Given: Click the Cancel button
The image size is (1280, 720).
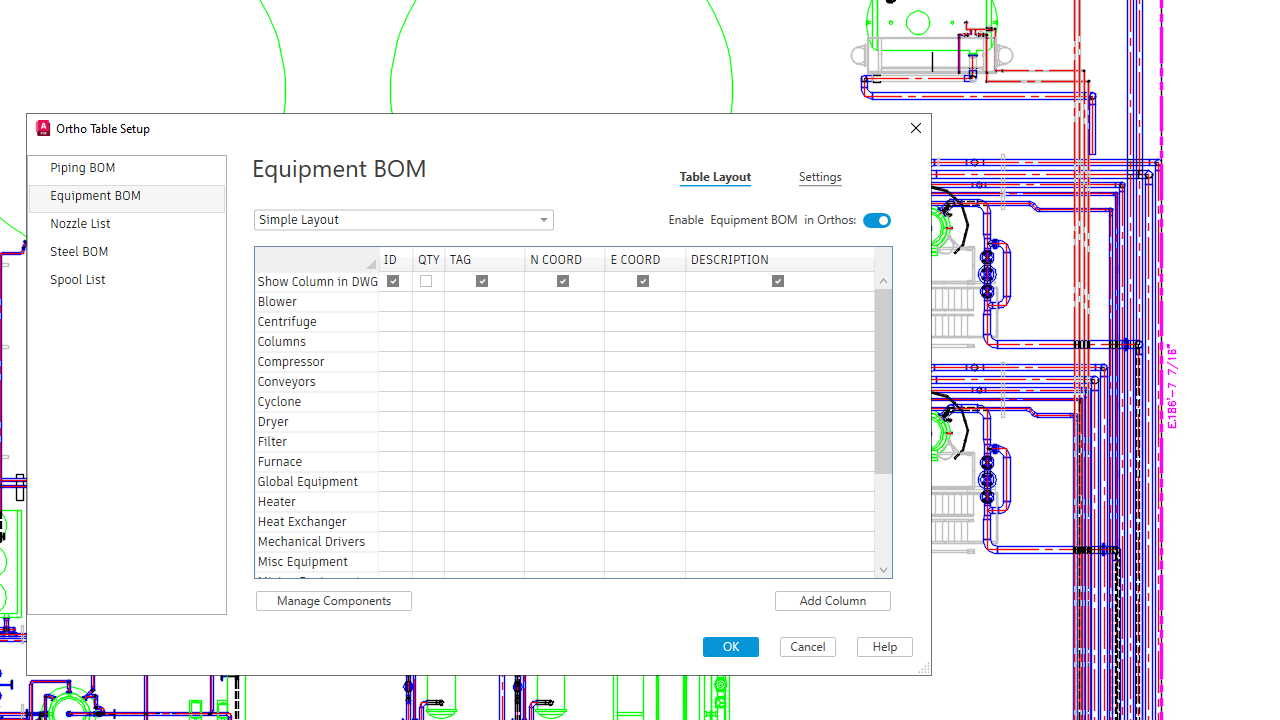Looking at the screenshot, I should point(807,646).
